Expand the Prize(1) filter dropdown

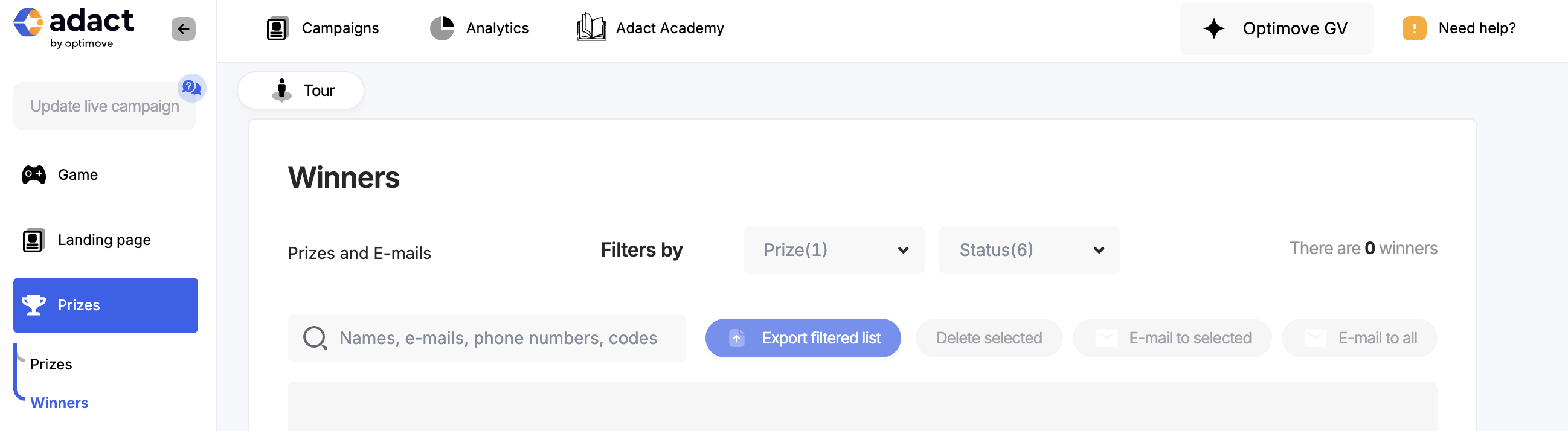(x=834, y=249)
